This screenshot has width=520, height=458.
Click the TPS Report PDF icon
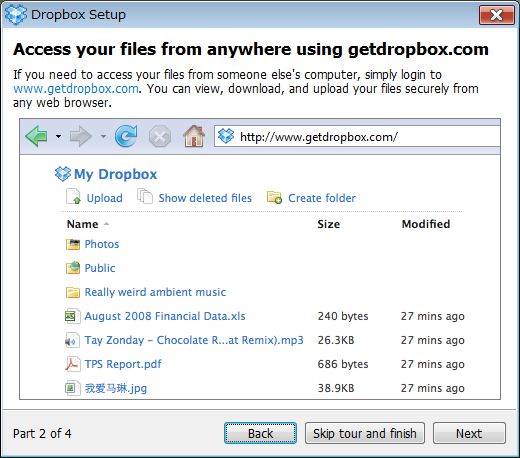(72, 364)
